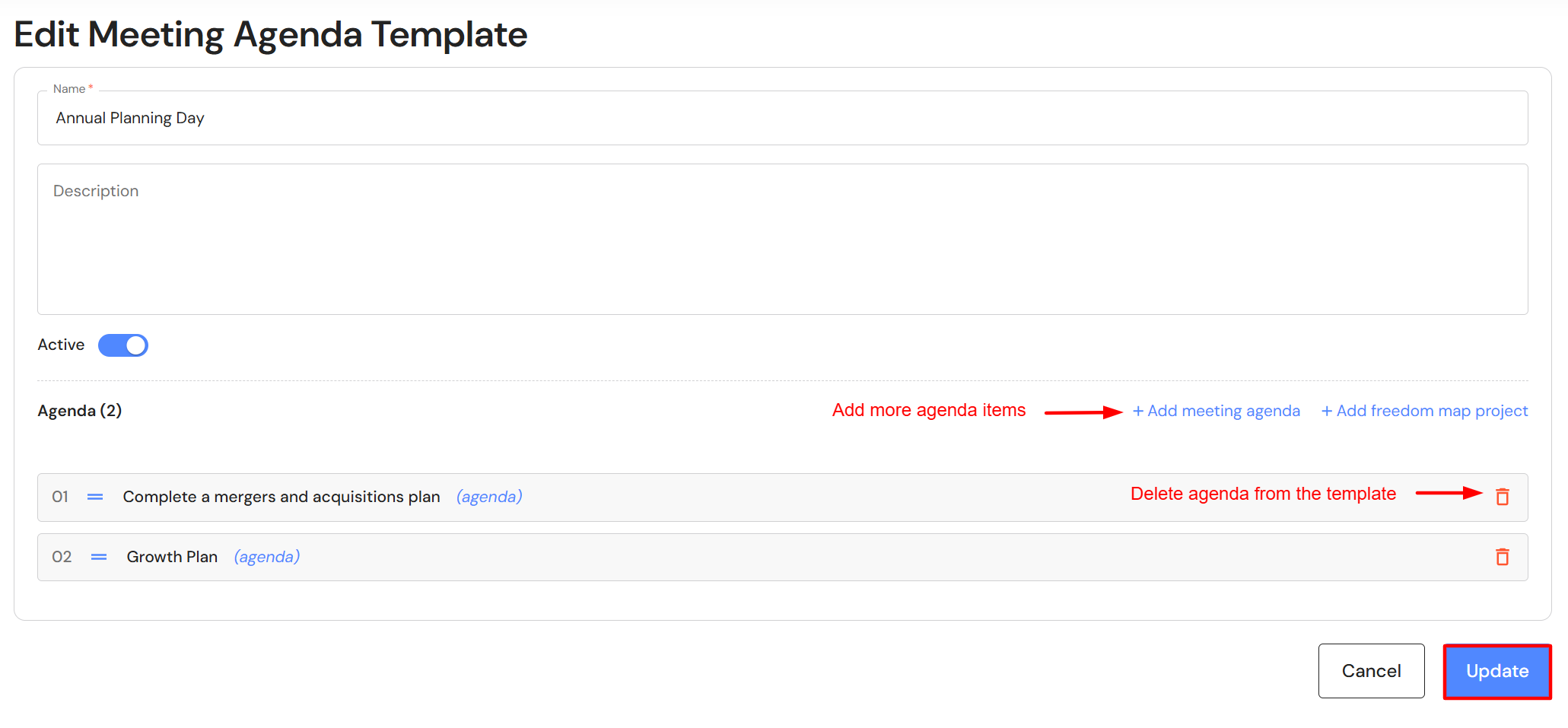The height and width of the screenshot is (728, 1568).
Task: Select the 'Complete a mergers and acquisitions plan' title
Action: [281, 497]
